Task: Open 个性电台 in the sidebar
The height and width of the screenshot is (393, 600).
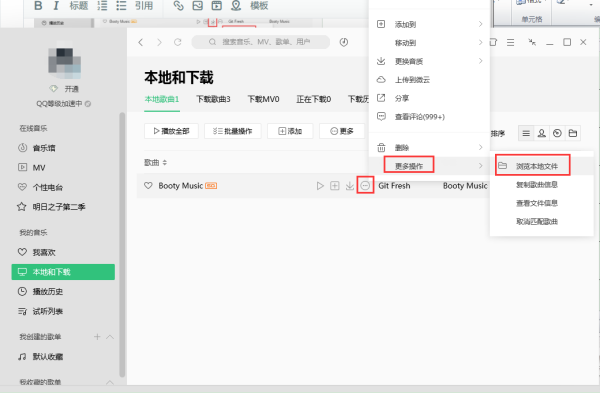Action: [40, 188]
